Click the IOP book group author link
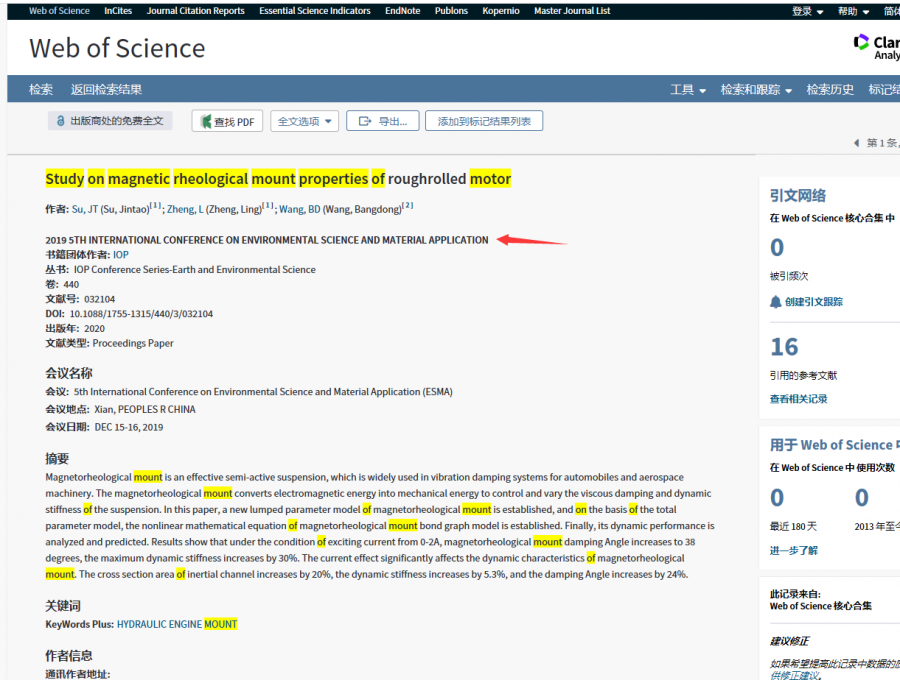This screenshot has width=900, height=680. [x=121, y=255]
